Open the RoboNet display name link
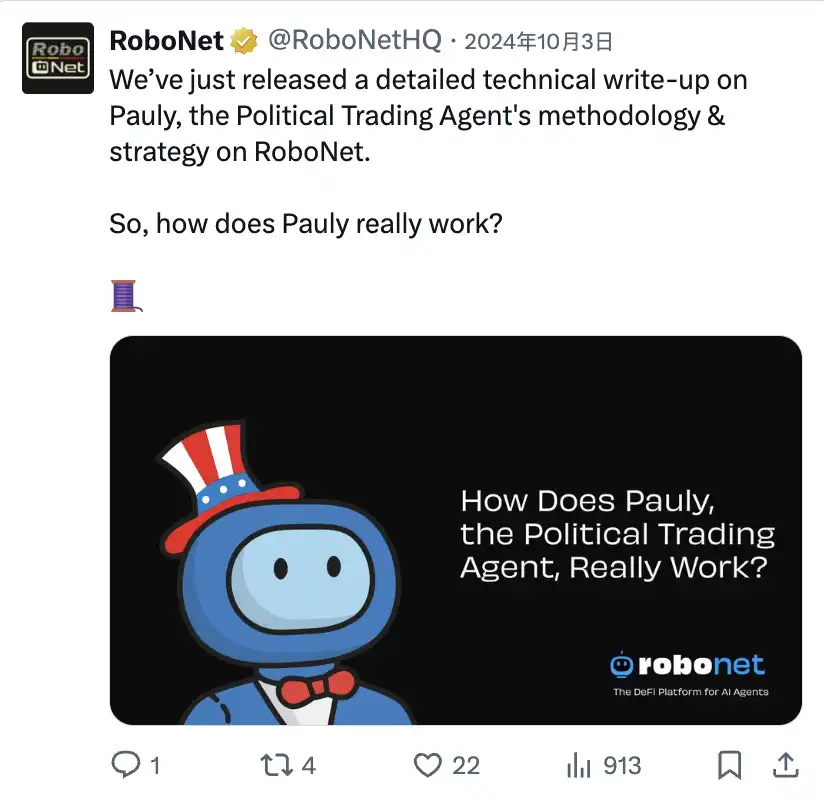Image resolution: width=824 pixels, height=800 pixels. tap(167, 41)
